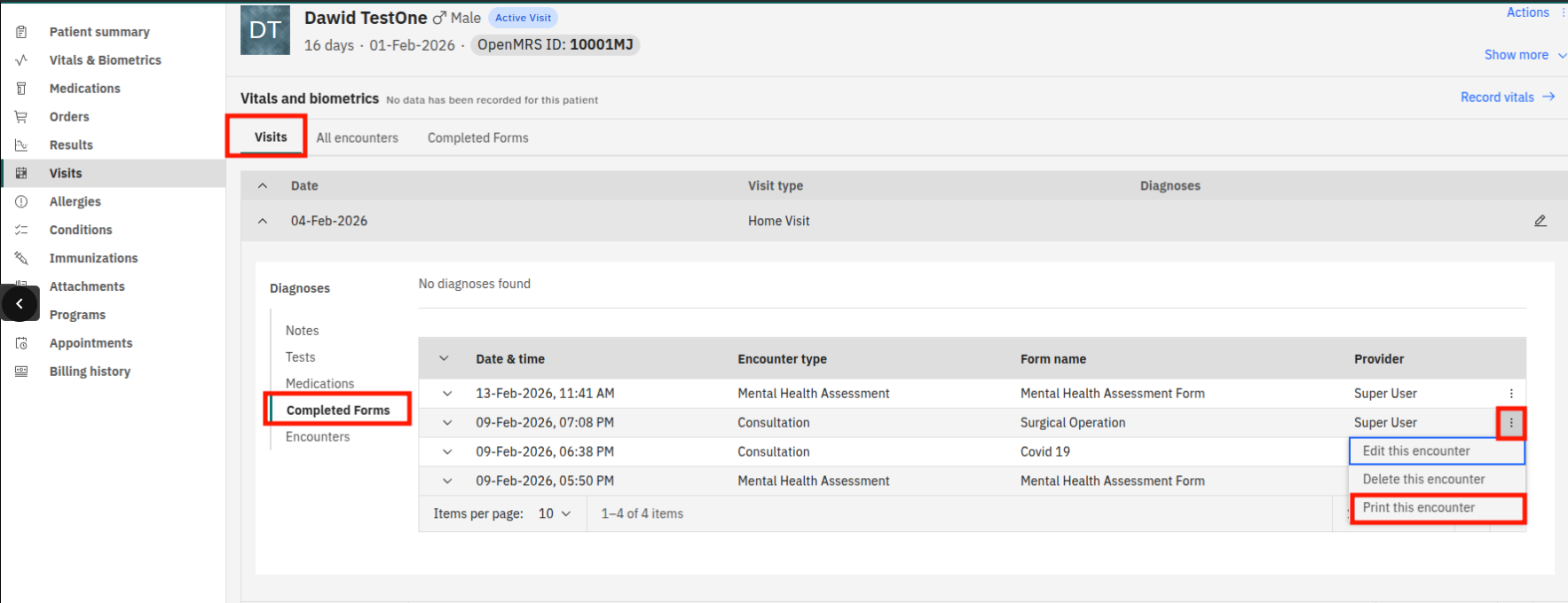Click the Record vitals link
Screen dimensions: 1568x603
tap(1507, 98)
